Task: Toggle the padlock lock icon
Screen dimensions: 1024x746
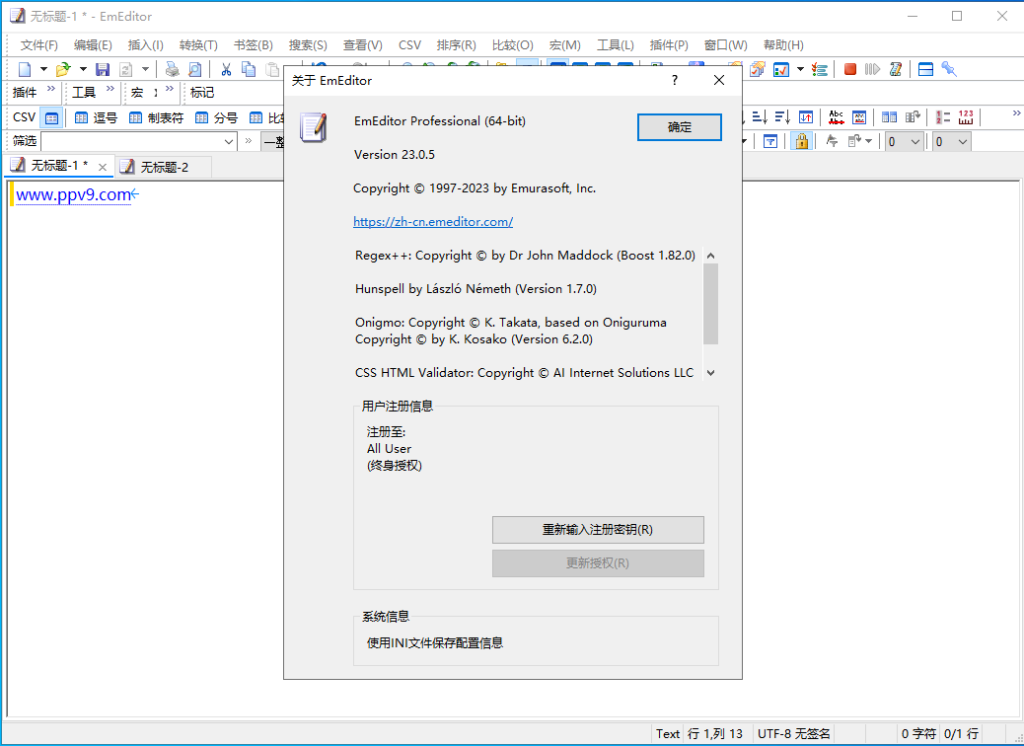Action: [x=801, y=141]
